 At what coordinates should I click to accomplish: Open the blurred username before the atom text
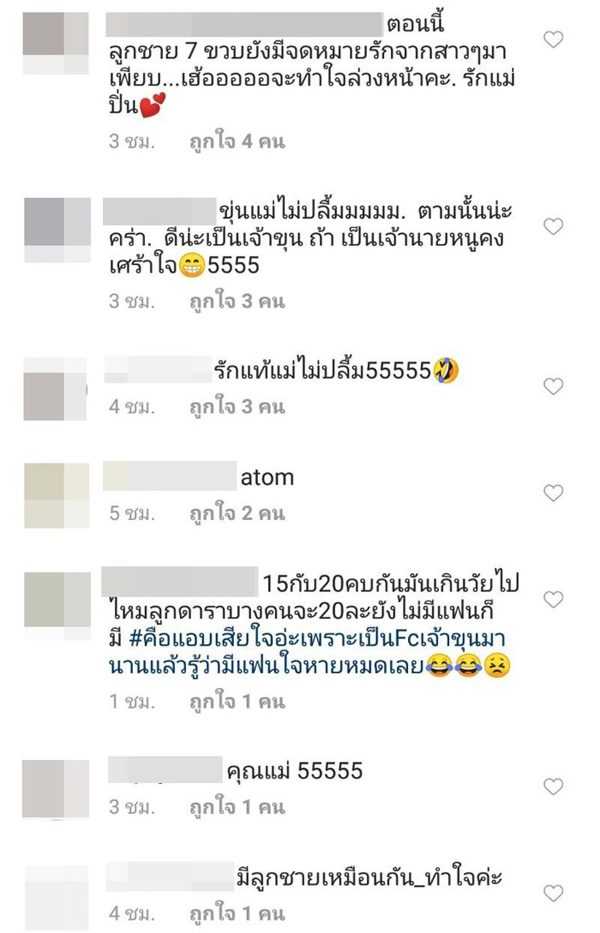[170, 477]
